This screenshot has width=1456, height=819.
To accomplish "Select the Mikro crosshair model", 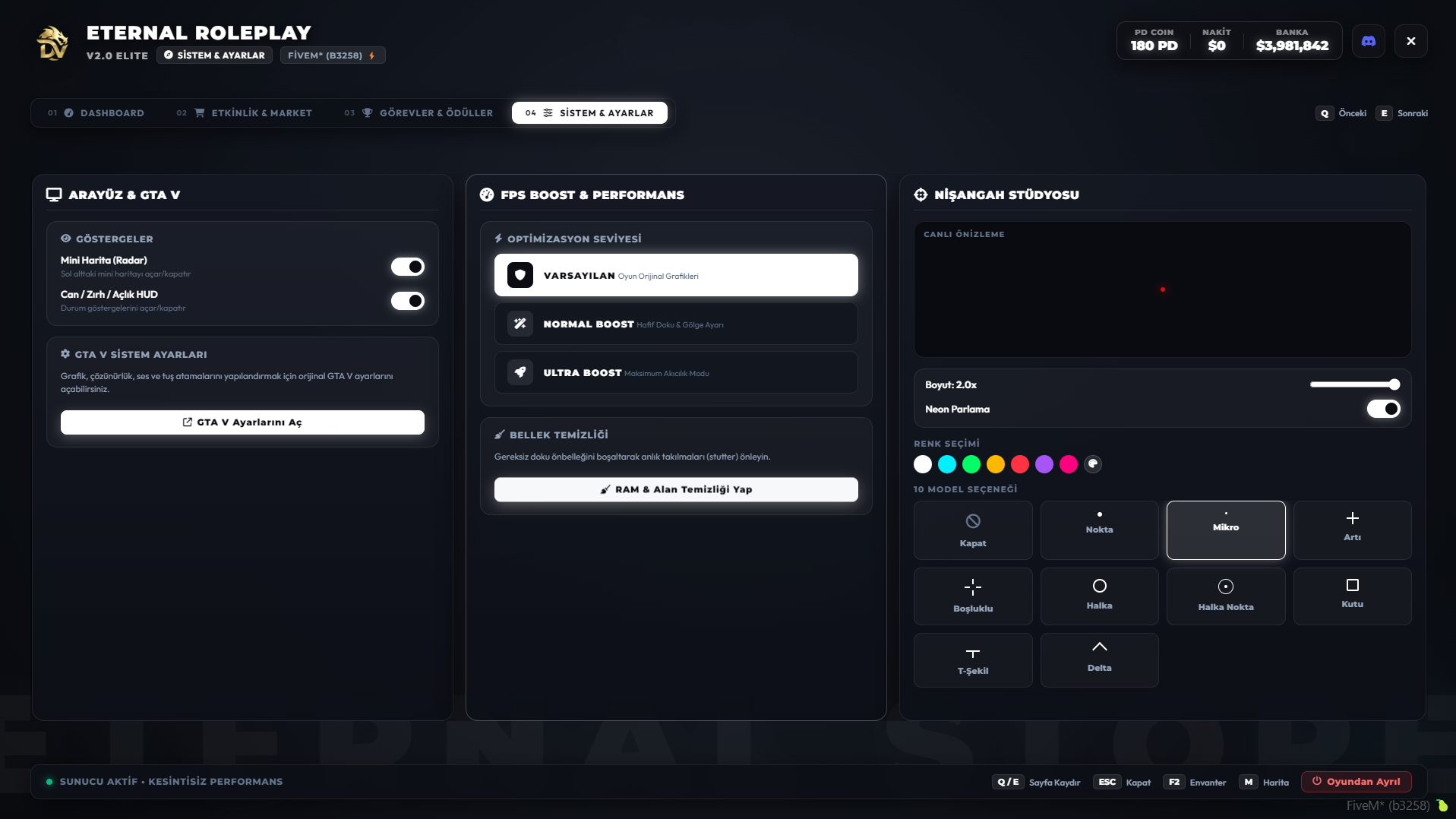I will pos(1225,530).
